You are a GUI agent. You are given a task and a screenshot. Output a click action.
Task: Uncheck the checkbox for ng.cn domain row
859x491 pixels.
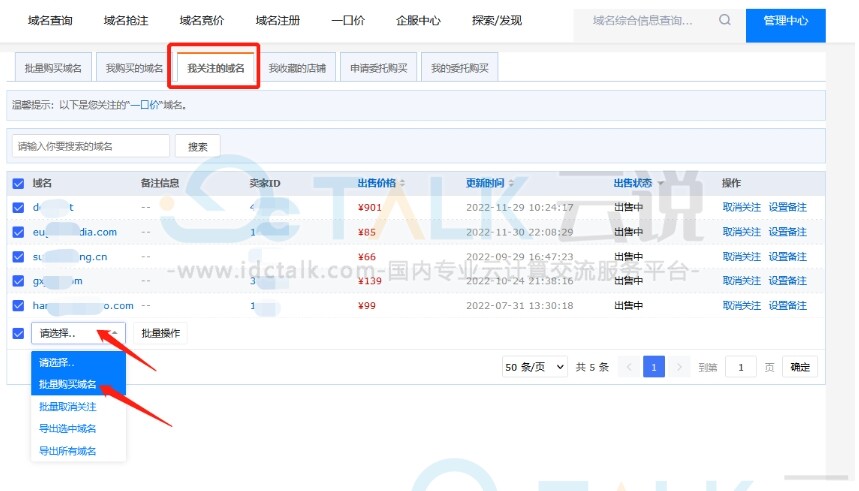point(18,256)
